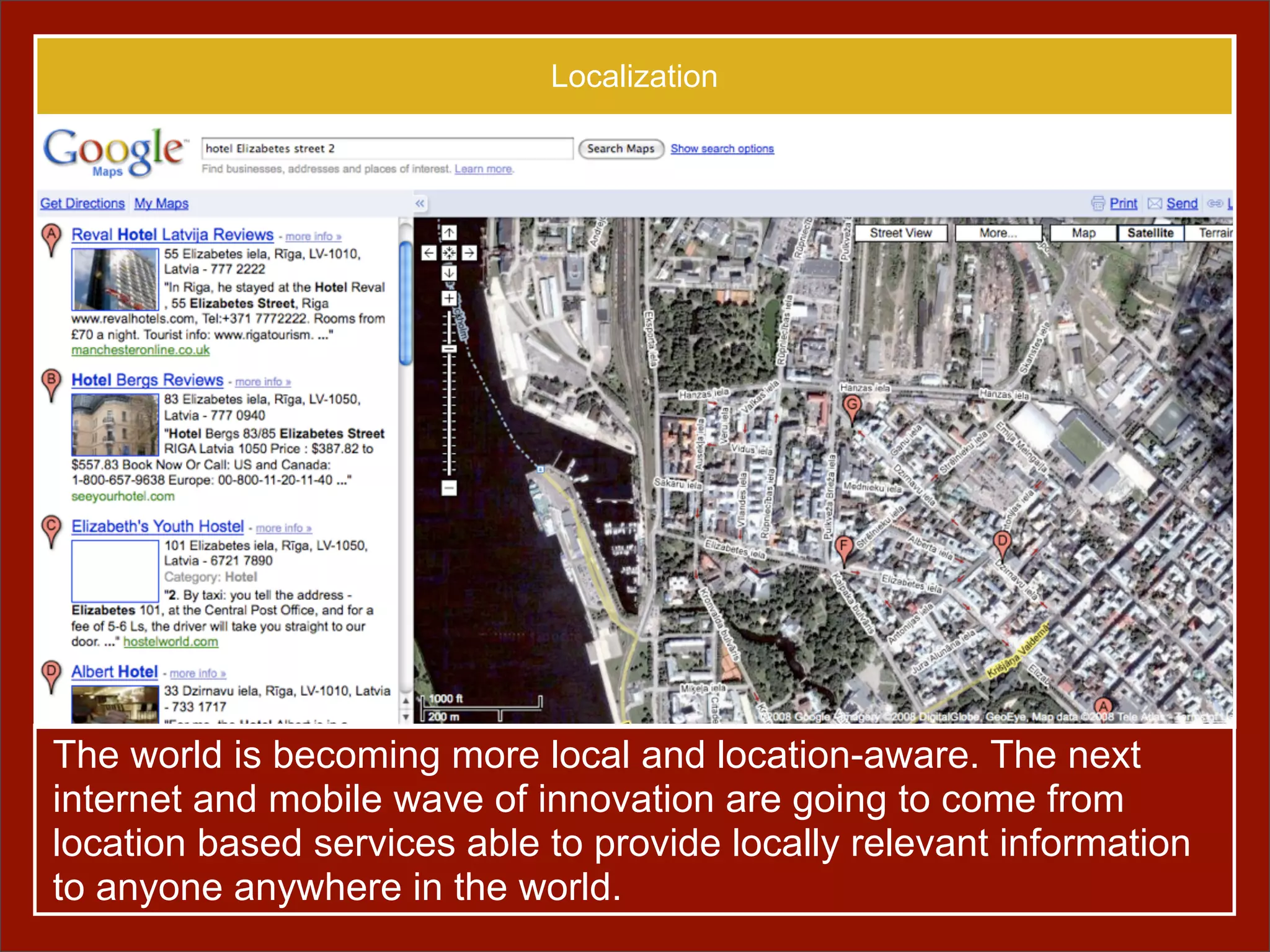This screenshot has width=1270, height=952.
Task: Click the Print link
Action: pos(1123,203)
